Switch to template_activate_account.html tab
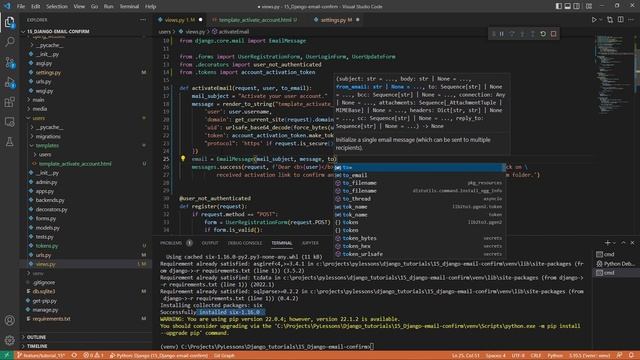 255,20
